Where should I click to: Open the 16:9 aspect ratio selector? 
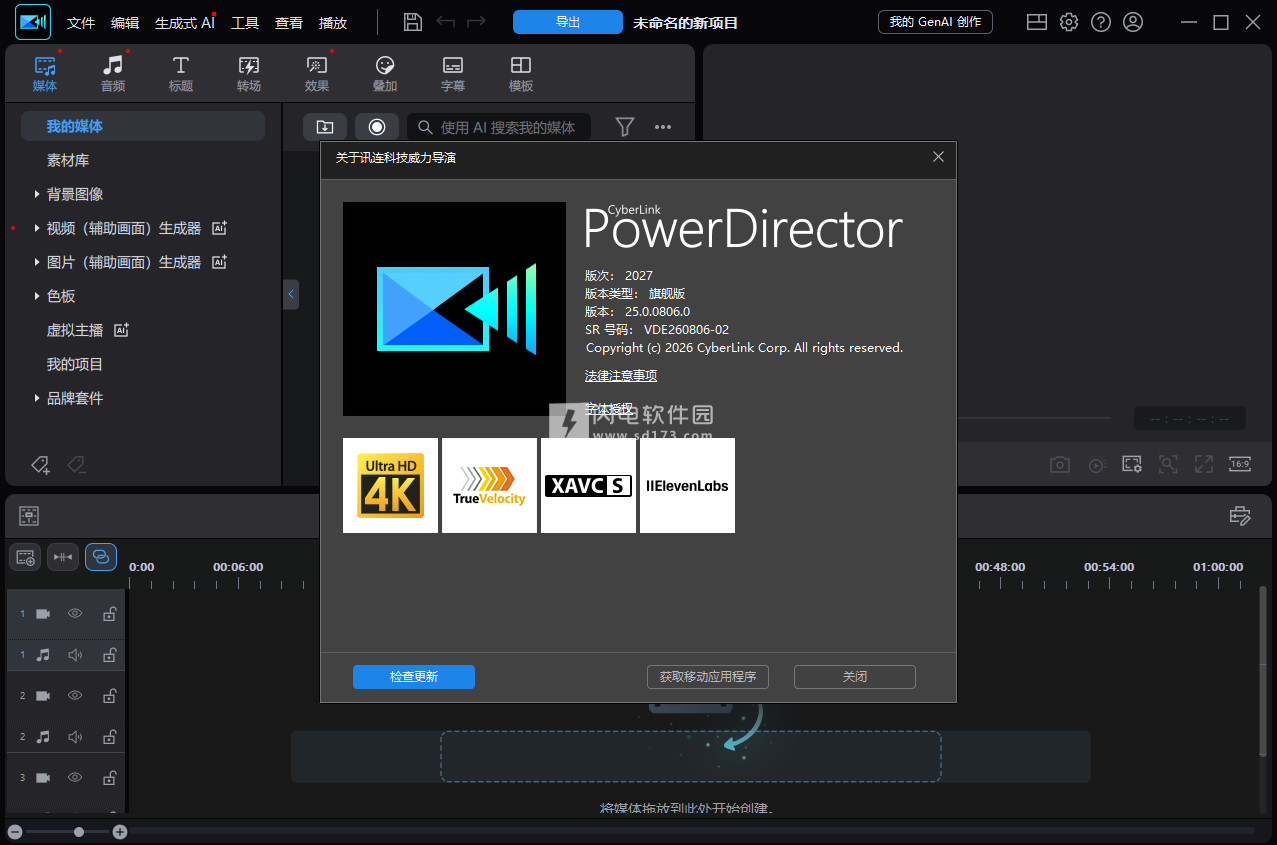point(1240,464)
